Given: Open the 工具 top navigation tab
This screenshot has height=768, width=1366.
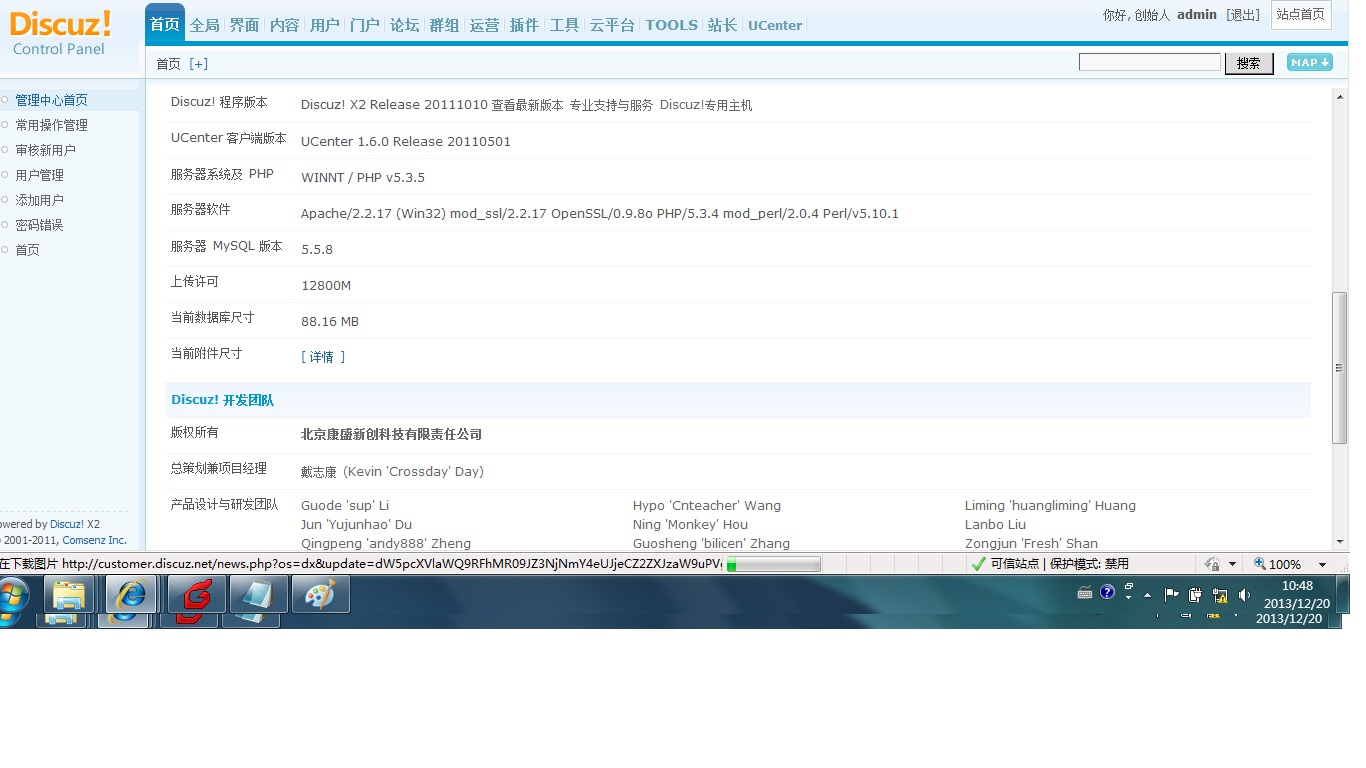Looking at the screenshot, I should tap(564, 25).
